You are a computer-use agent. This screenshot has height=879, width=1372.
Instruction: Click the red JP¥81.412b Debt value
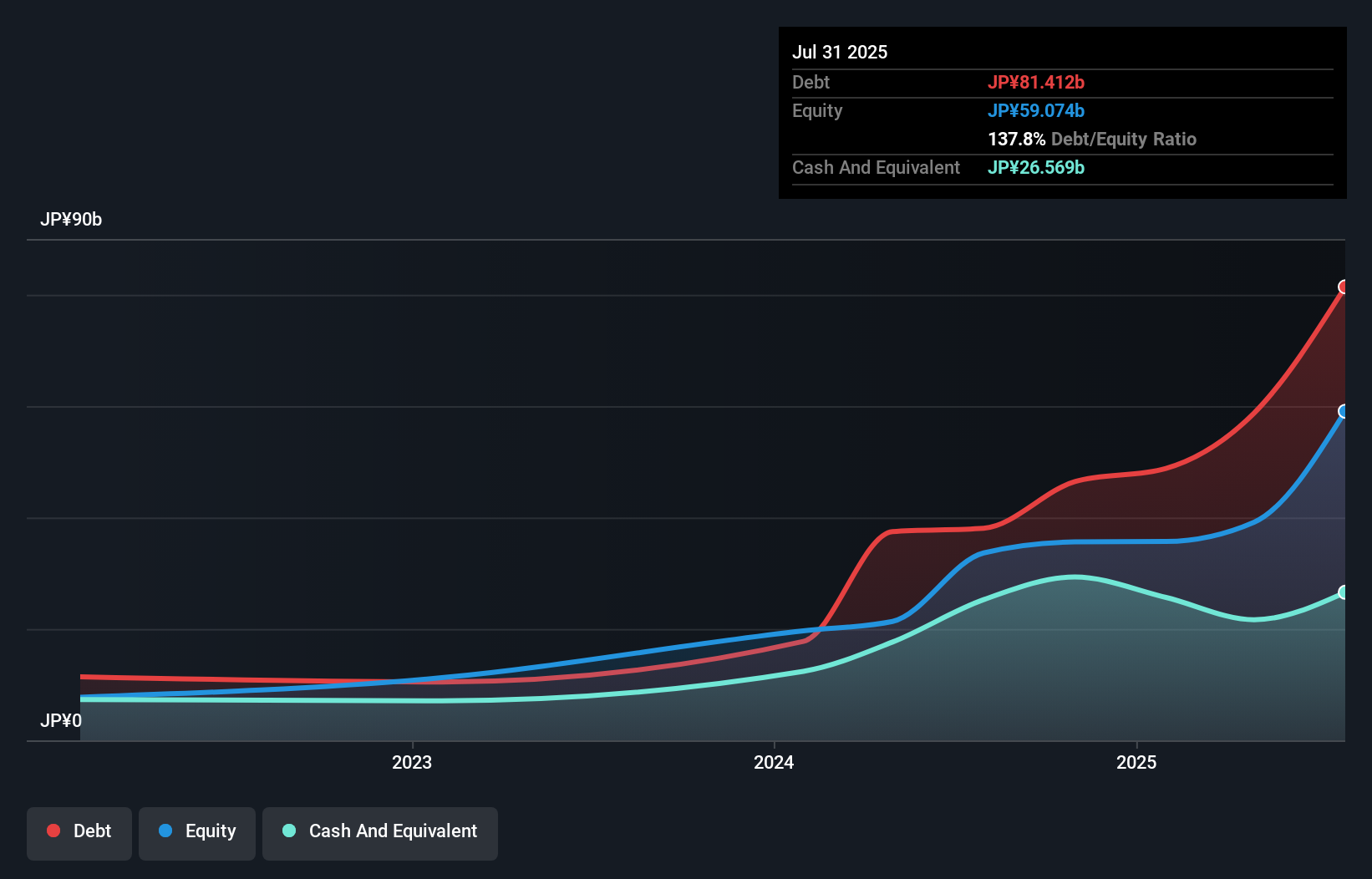(x=1038, y=82)
